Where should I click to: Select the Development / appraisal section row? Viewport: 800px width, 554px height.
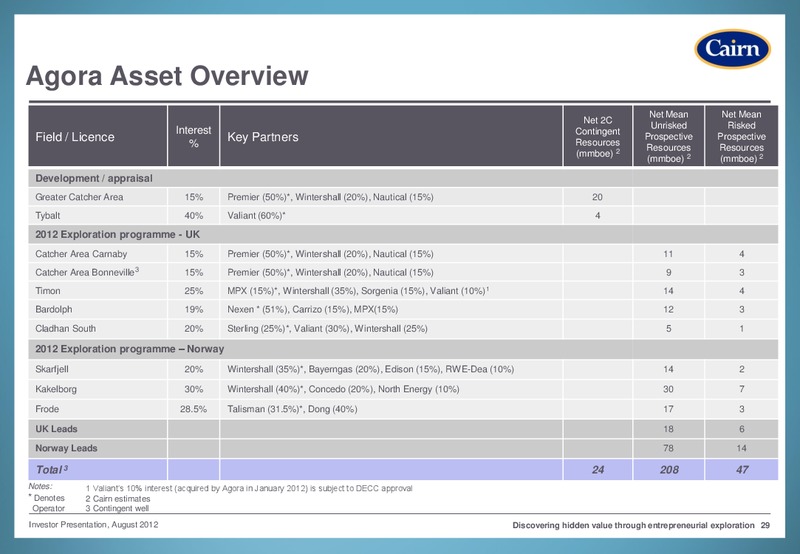click(x=403, y=178)
